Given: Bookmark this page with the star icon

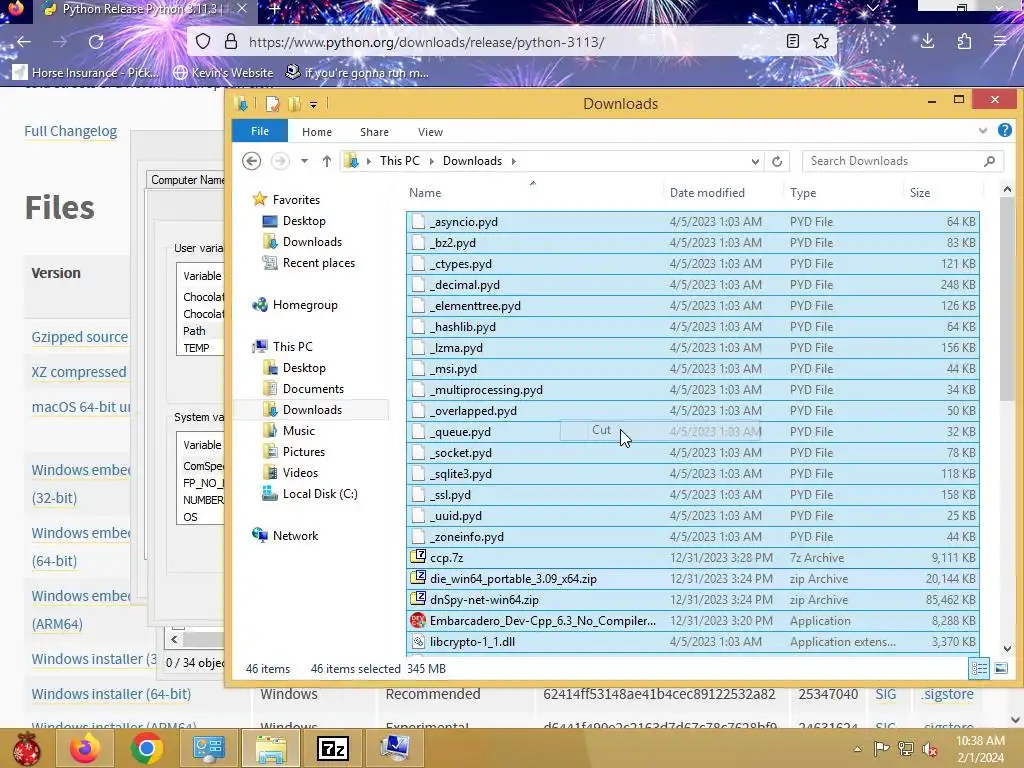Looking at the screenshot, I should click(x=821, y=42).
